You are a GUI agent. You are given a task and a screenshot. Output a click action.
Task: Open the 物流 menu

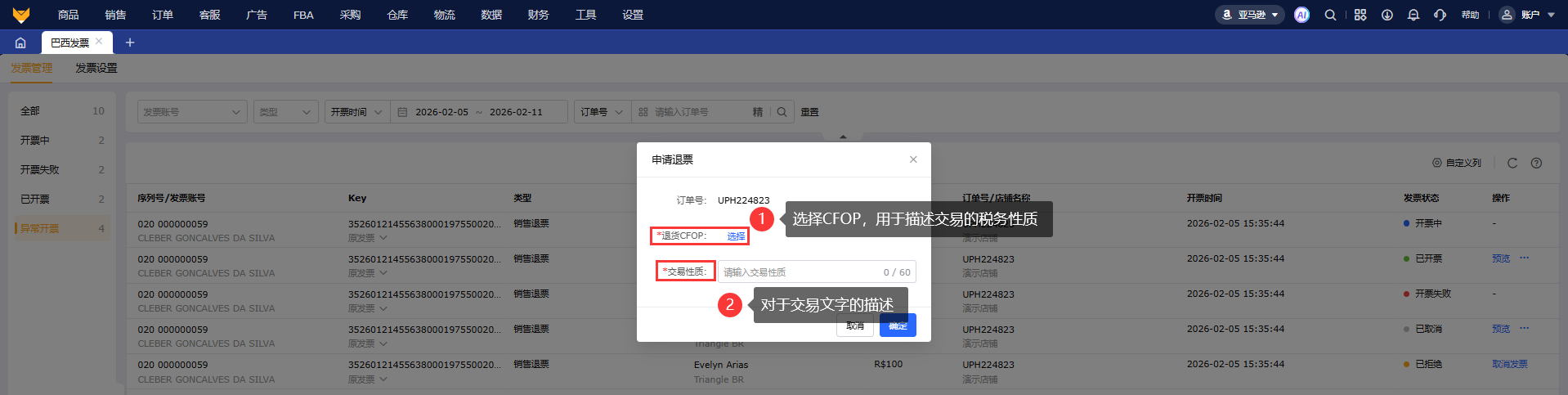445,15
